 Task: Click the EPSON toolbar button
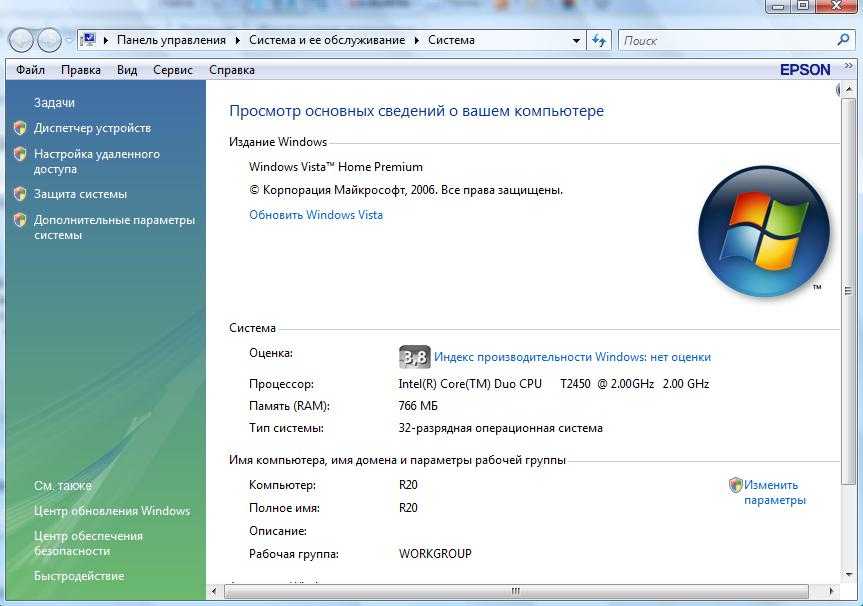pyautogui.click(x=805, y=70)
